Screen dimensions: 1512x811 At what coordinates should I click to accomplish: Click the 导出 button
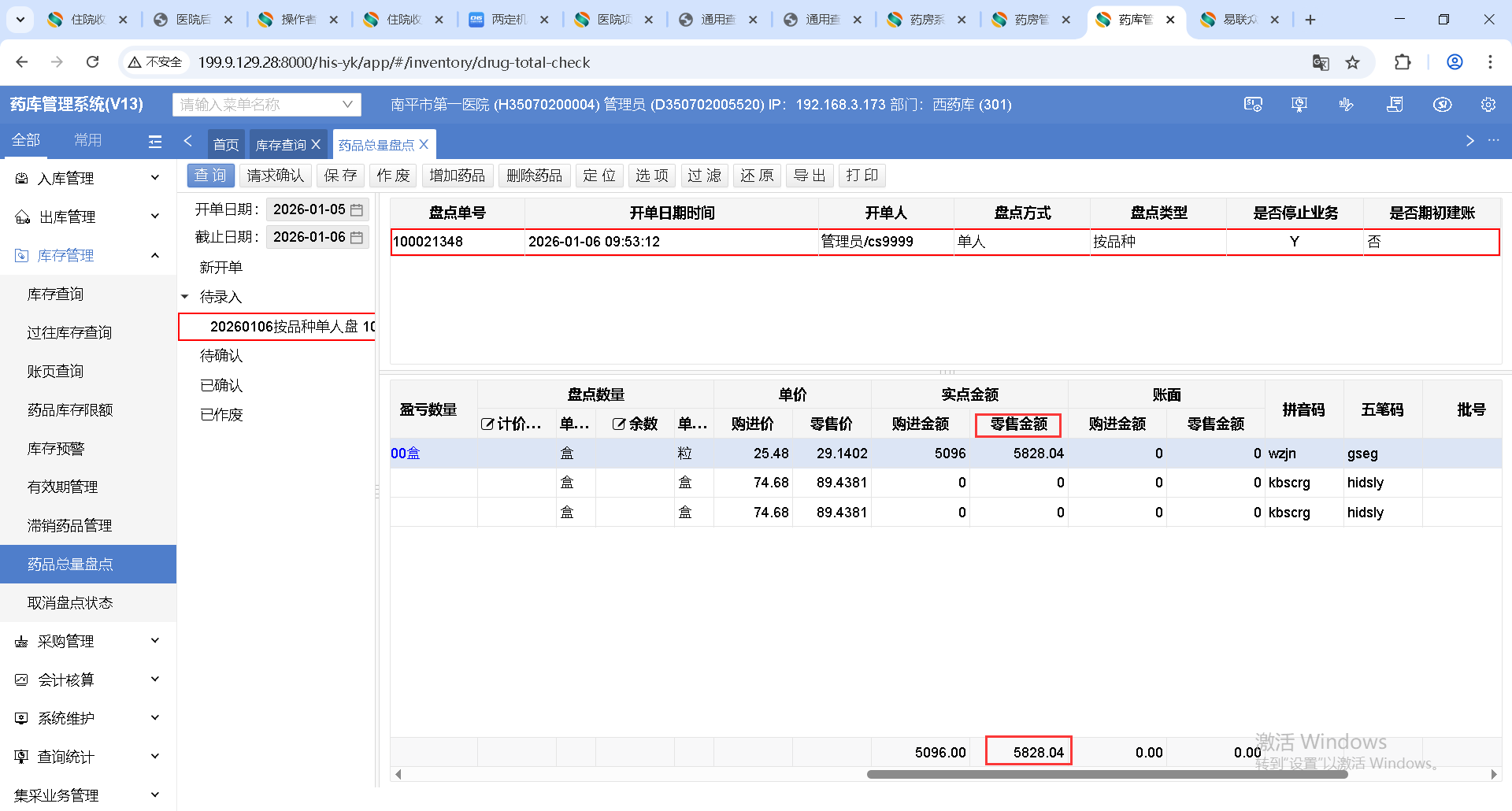810,176
